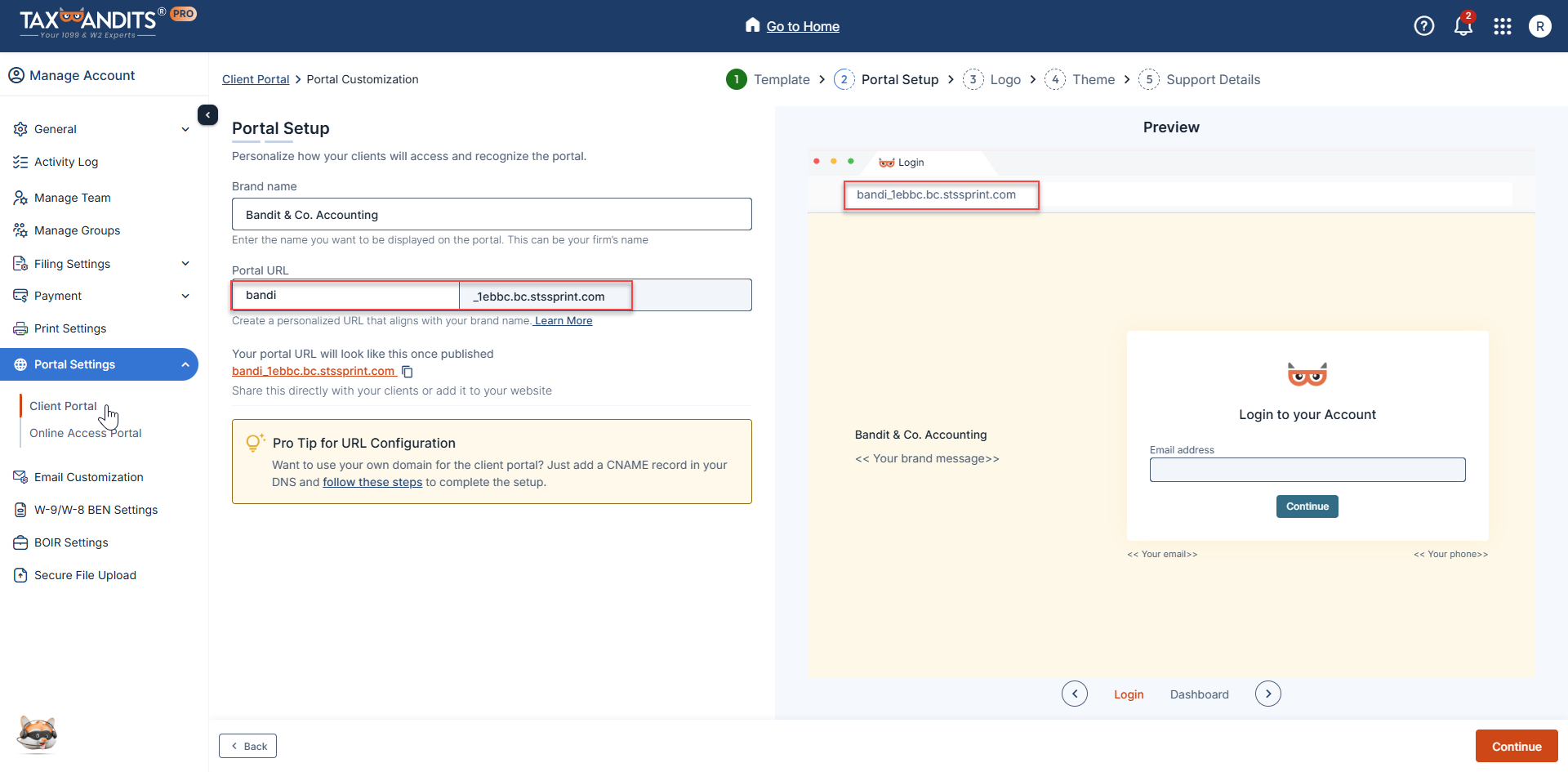1568x772 pixels.
Task: Open the R user profile avatar
Action: coord(1539,26)
